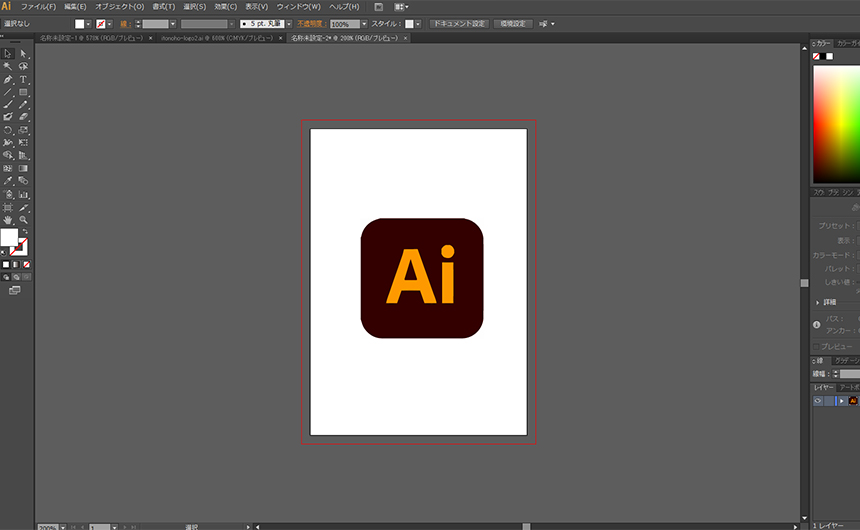This screenshot has width=860, height=530.
Task: Enable the プレビュー checkbox
Action: (816, 346)
